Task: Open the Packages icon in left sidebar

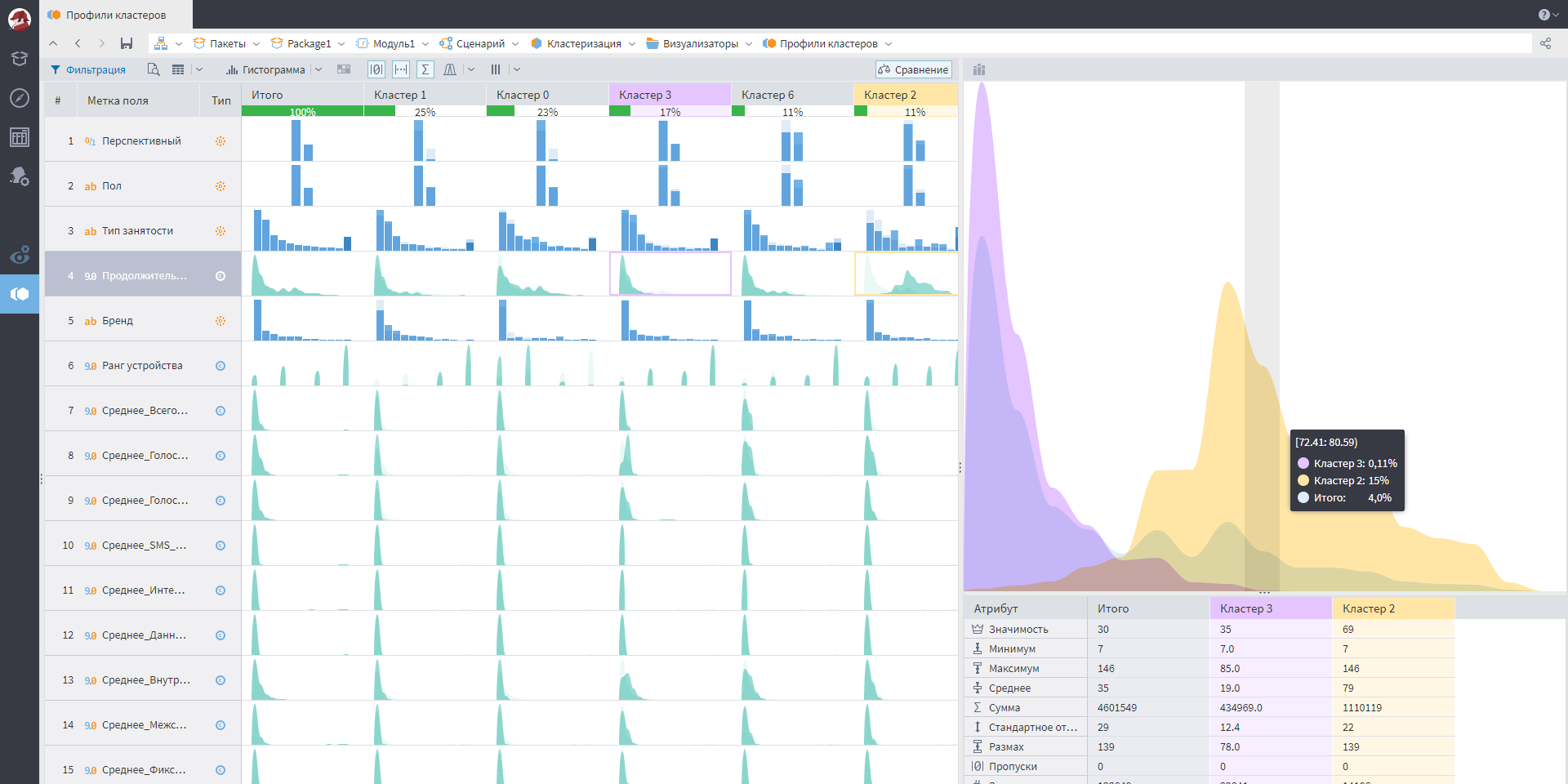Action: pyautogui.click(x=20, y=59)
